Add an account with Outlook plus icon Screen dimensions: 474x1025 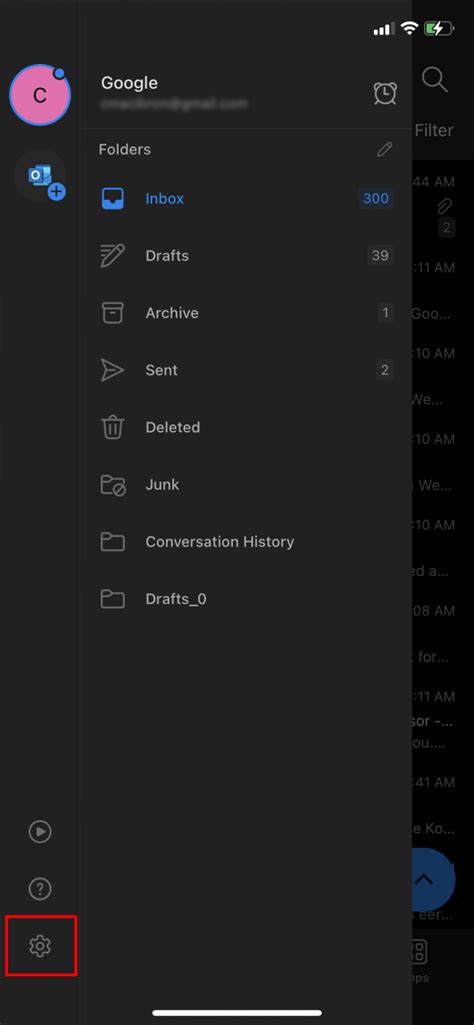[x=41, y=176]
